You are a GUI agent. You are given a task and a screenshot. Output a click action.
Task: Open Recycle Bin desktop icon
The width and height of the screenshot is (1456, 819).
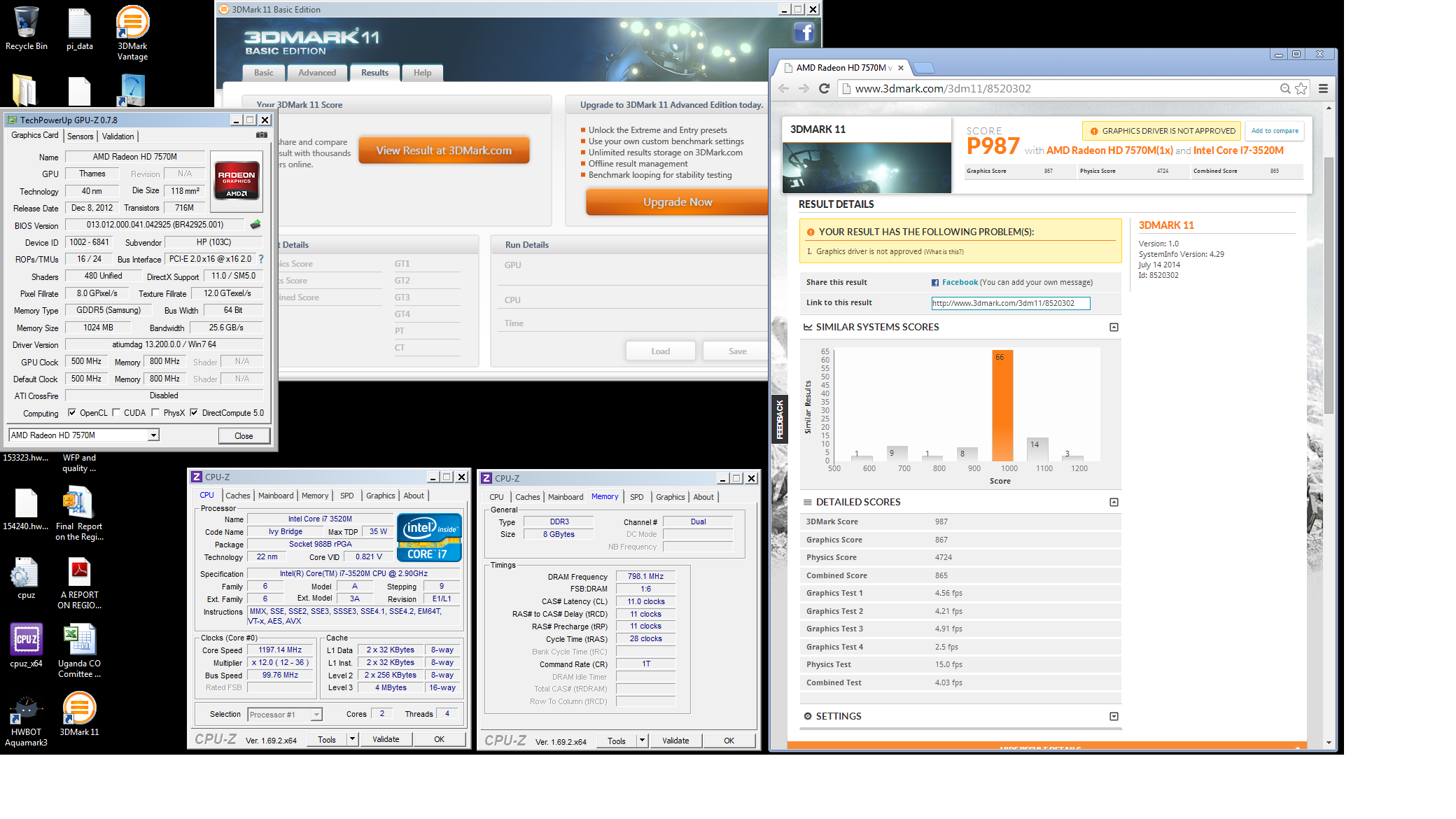[x=27, y=28]
